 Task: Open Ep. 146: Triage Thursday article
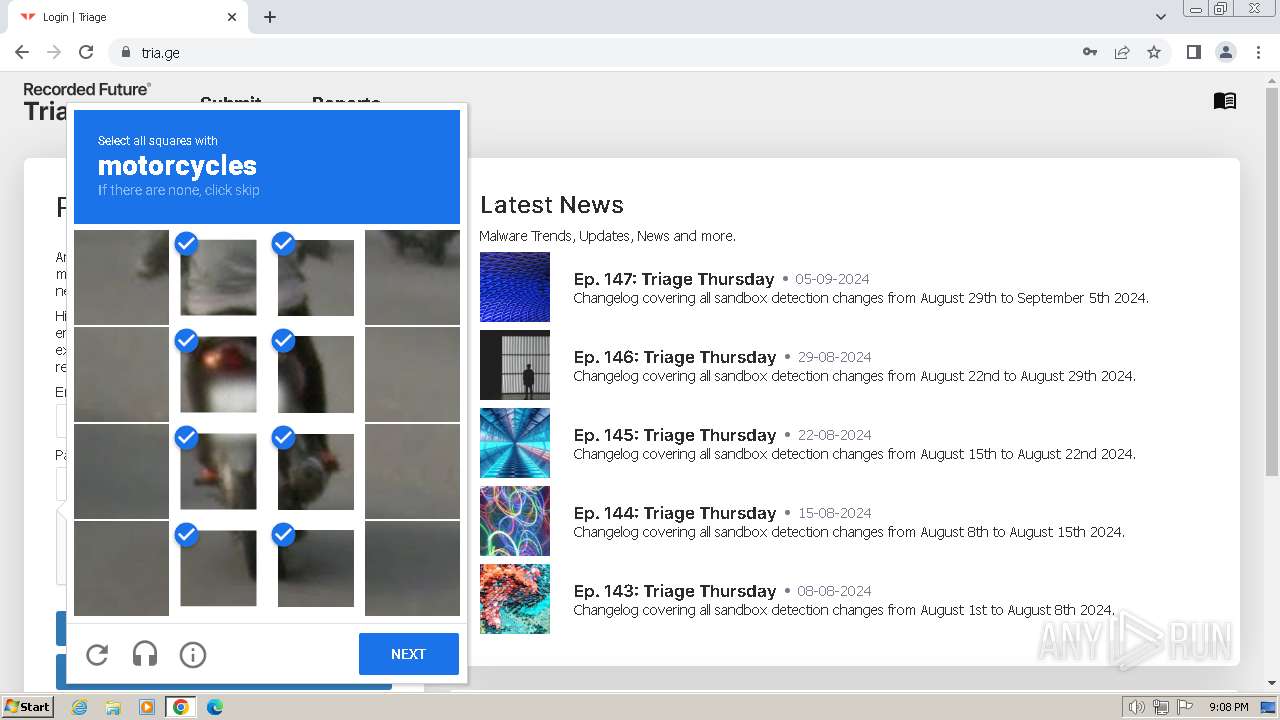pos(675,357)
